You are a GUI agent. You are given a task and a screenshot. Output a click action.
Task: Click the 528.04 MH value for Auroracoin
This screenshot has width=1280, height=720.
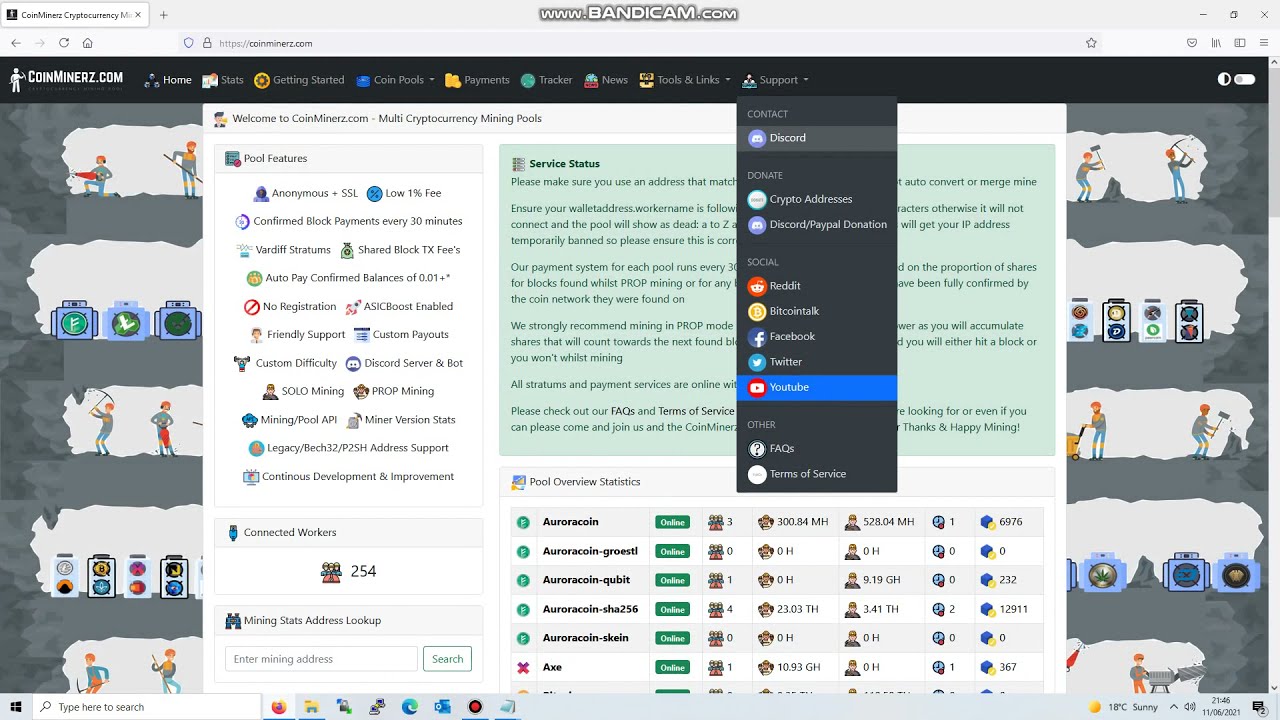coord(889,522)
